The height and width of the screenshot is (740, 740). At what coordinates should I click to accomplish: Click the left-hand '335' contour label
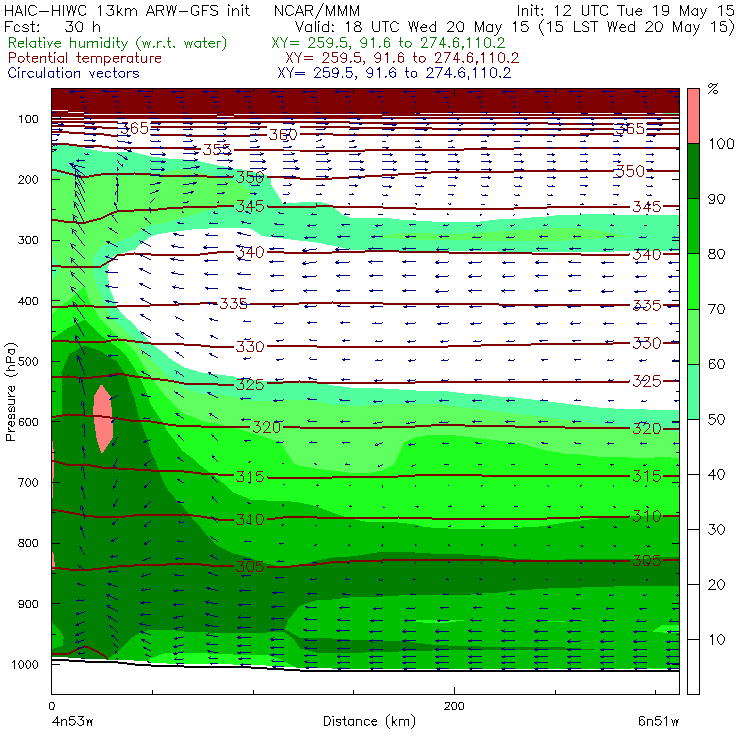coord(233,303)
